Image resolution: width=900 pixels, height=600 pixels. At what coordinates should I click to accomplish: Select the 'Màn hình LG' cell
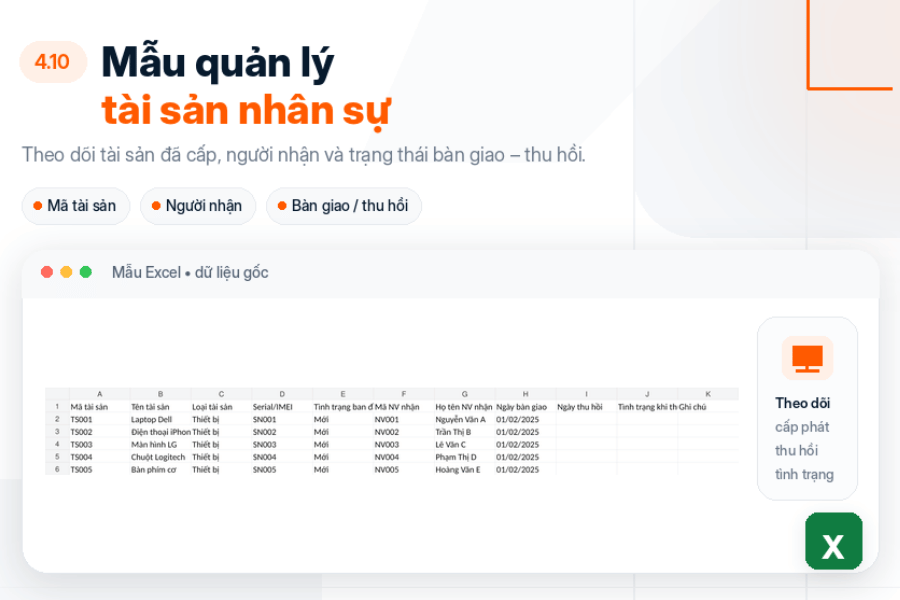161,444
